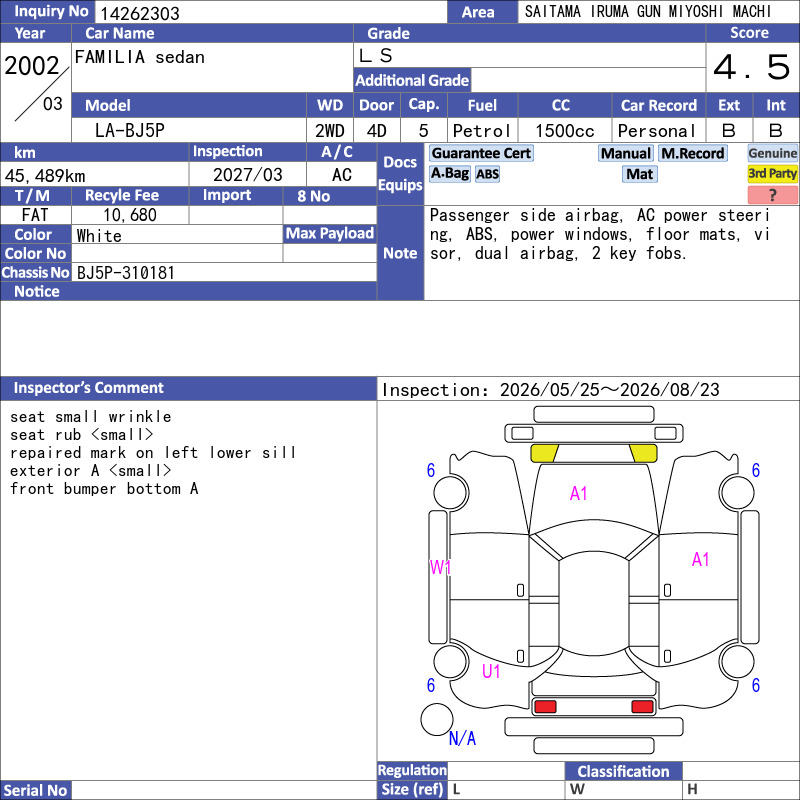
Task: Select the Manual document badge
Action: point(626,153)
